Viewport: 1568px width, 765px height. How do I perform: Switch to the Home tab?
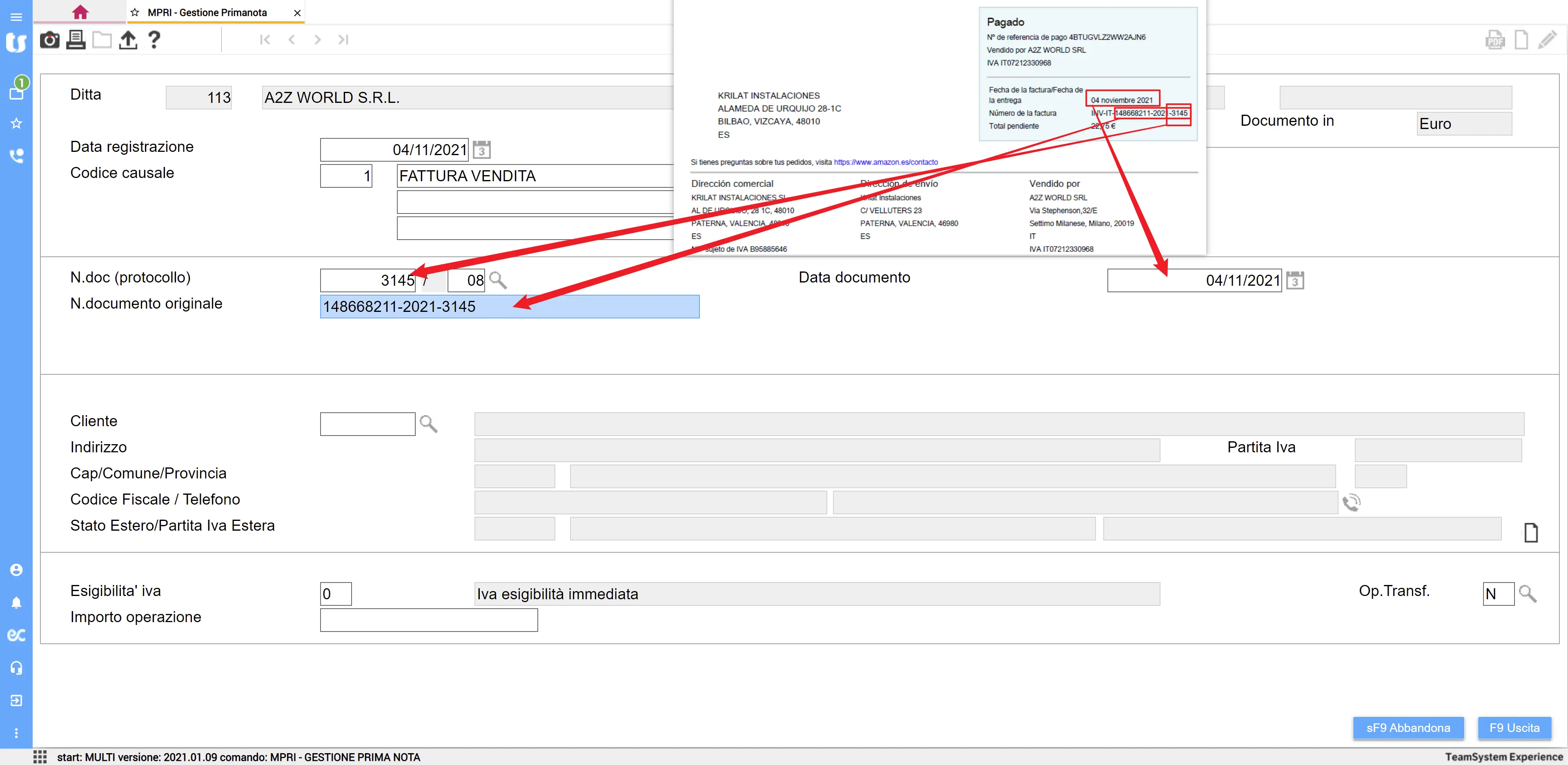click(x=80, y=12)
